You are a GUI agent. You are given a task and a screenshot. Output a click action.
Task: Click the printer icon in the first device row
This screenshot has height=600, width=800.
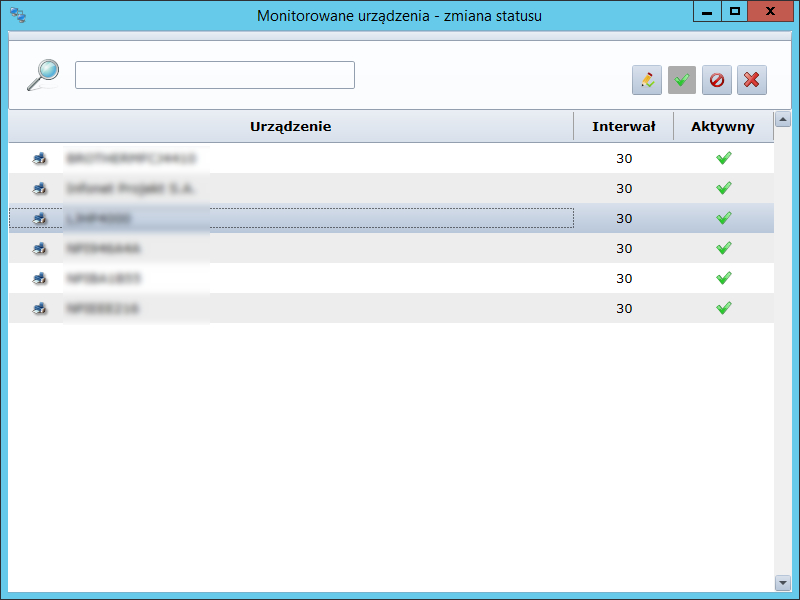tap(40, 158)
